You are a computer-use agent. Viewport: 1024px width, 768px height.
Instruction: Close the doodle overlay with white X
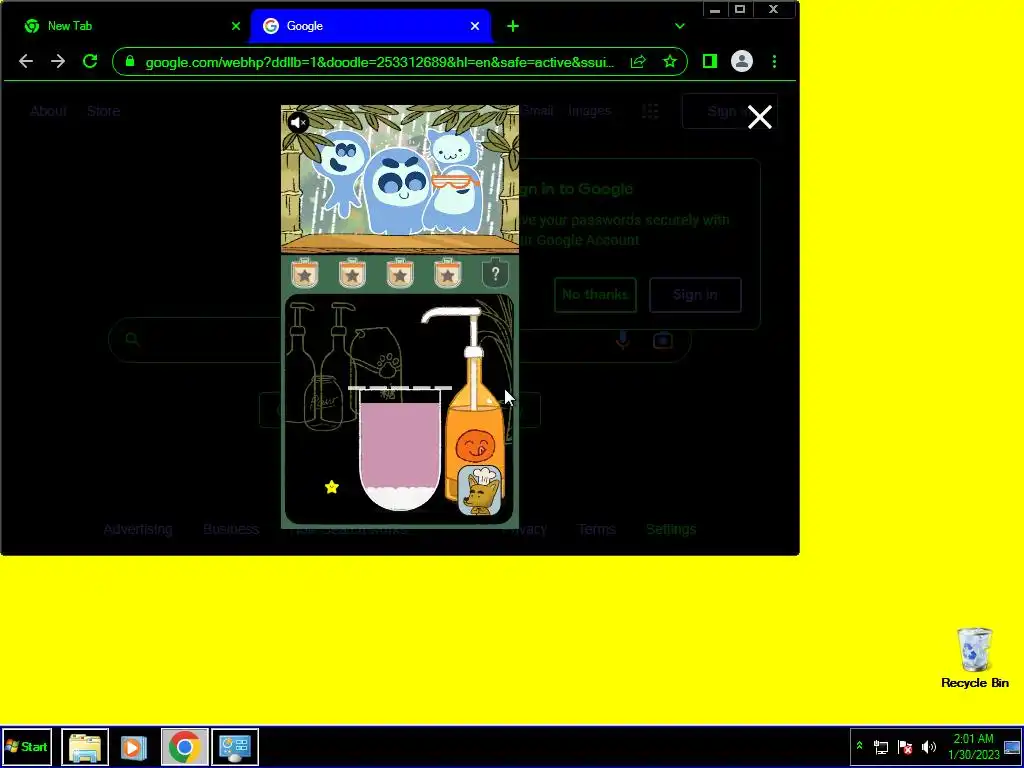pos(760,118)
